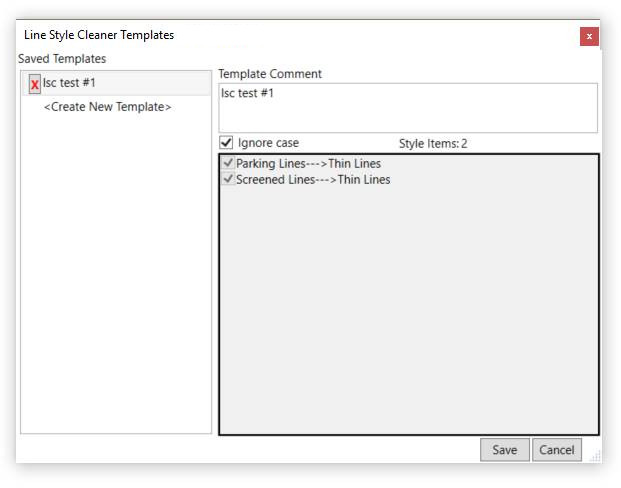Close the Line Style Cleaner Templates dialog
Viewport: 621px width, 488px height.
tap(589, 36)
